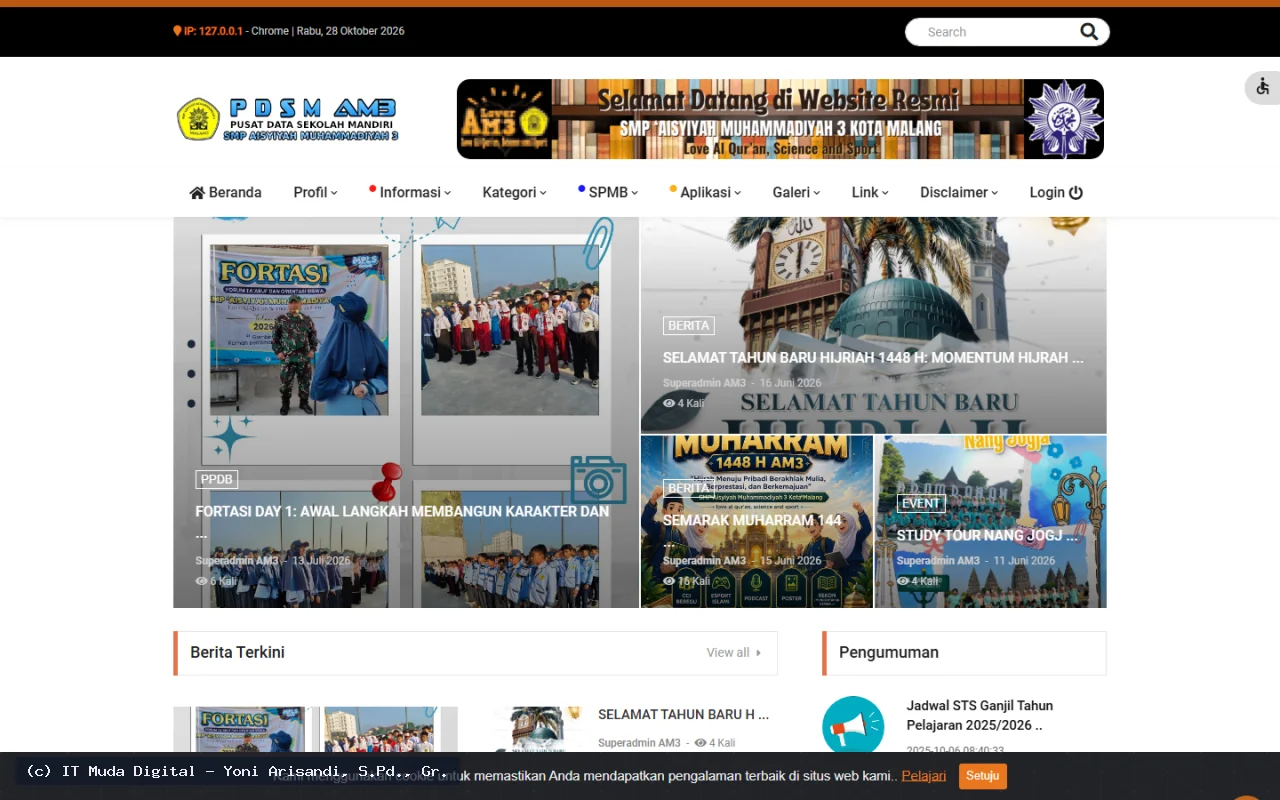Click the location pin icon near IP
This screenshot has height=800, width=1280.
pyautogui.click(x=177, y=31)
